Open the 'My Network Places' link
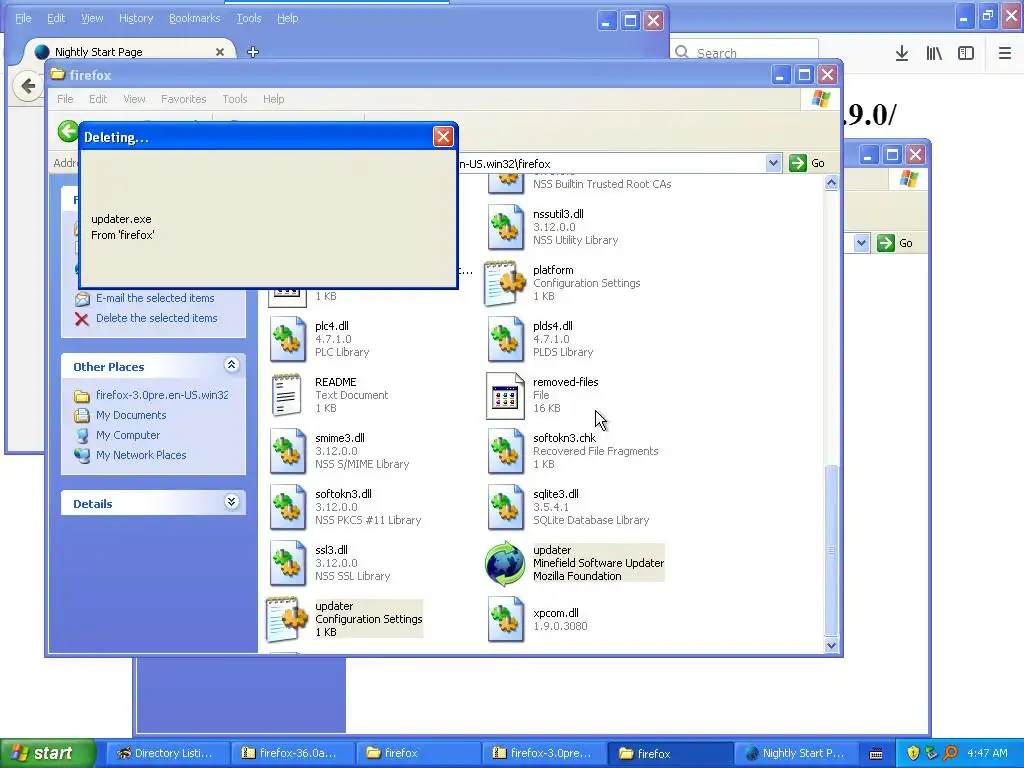Image resolution: width=1024 pixels, height=768 pixels. click(x=141, y=455)
